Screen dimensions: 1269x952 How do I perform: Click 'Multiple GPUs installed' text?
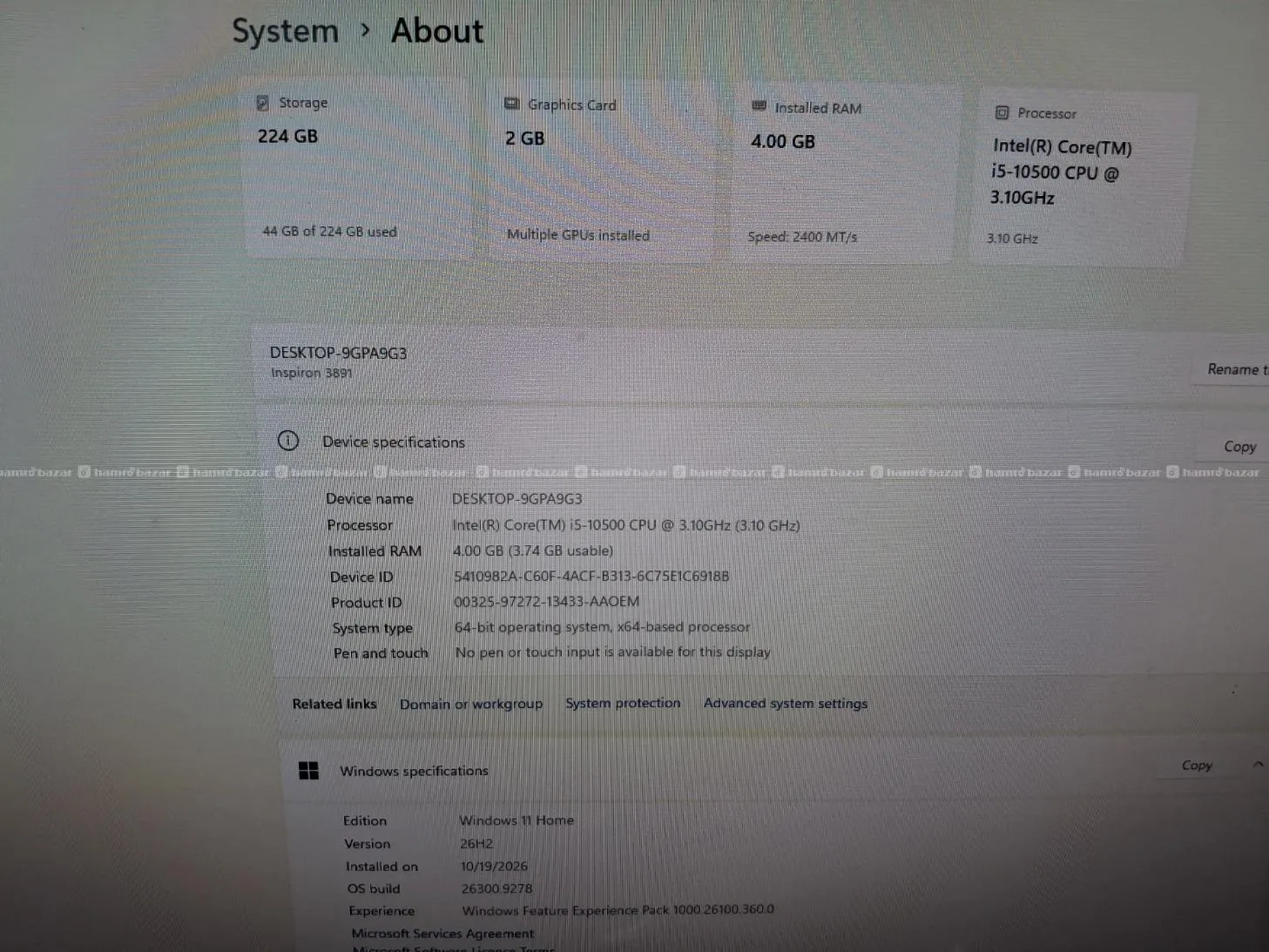tap(578, 235)
